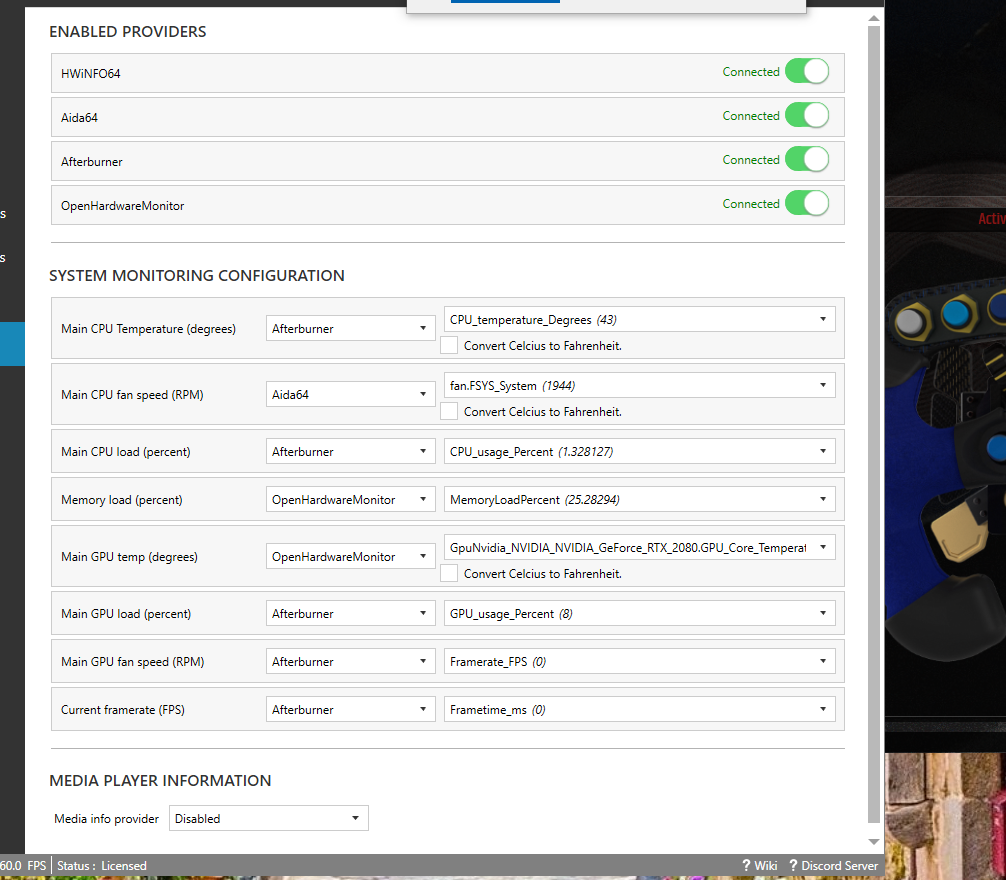Viewport: 1006px width, 880px height.
Task: Click the OpenHardwareMonitor provider name
Action: [123, 206]
